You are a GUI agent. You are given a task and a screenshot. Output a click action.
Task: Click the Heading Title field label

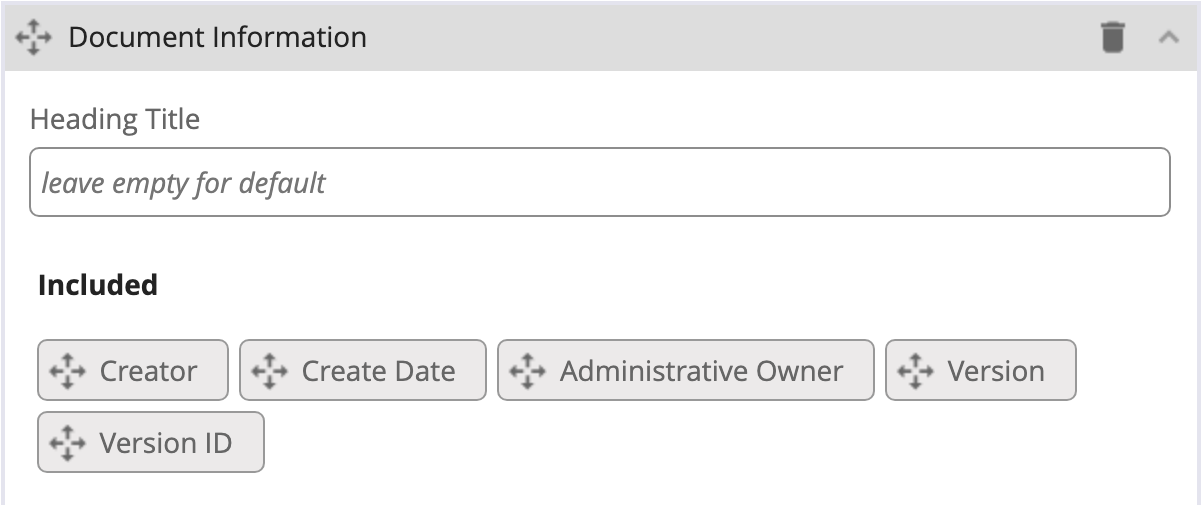pos(115,120)
